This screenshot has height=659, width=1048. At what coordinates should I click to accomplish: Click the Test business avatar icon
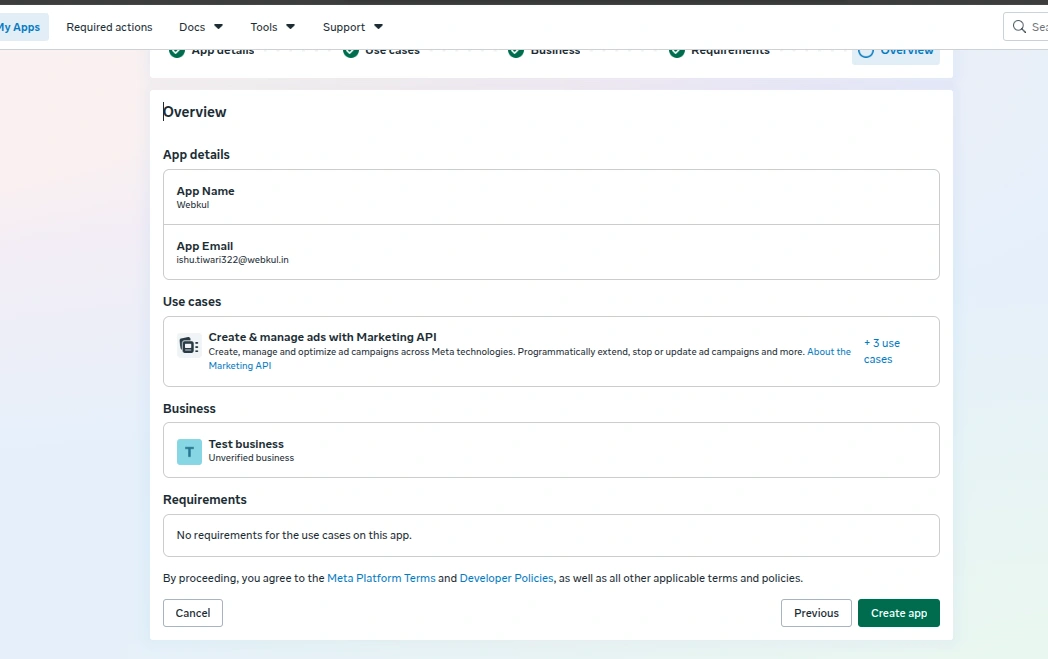pos(189,452)
